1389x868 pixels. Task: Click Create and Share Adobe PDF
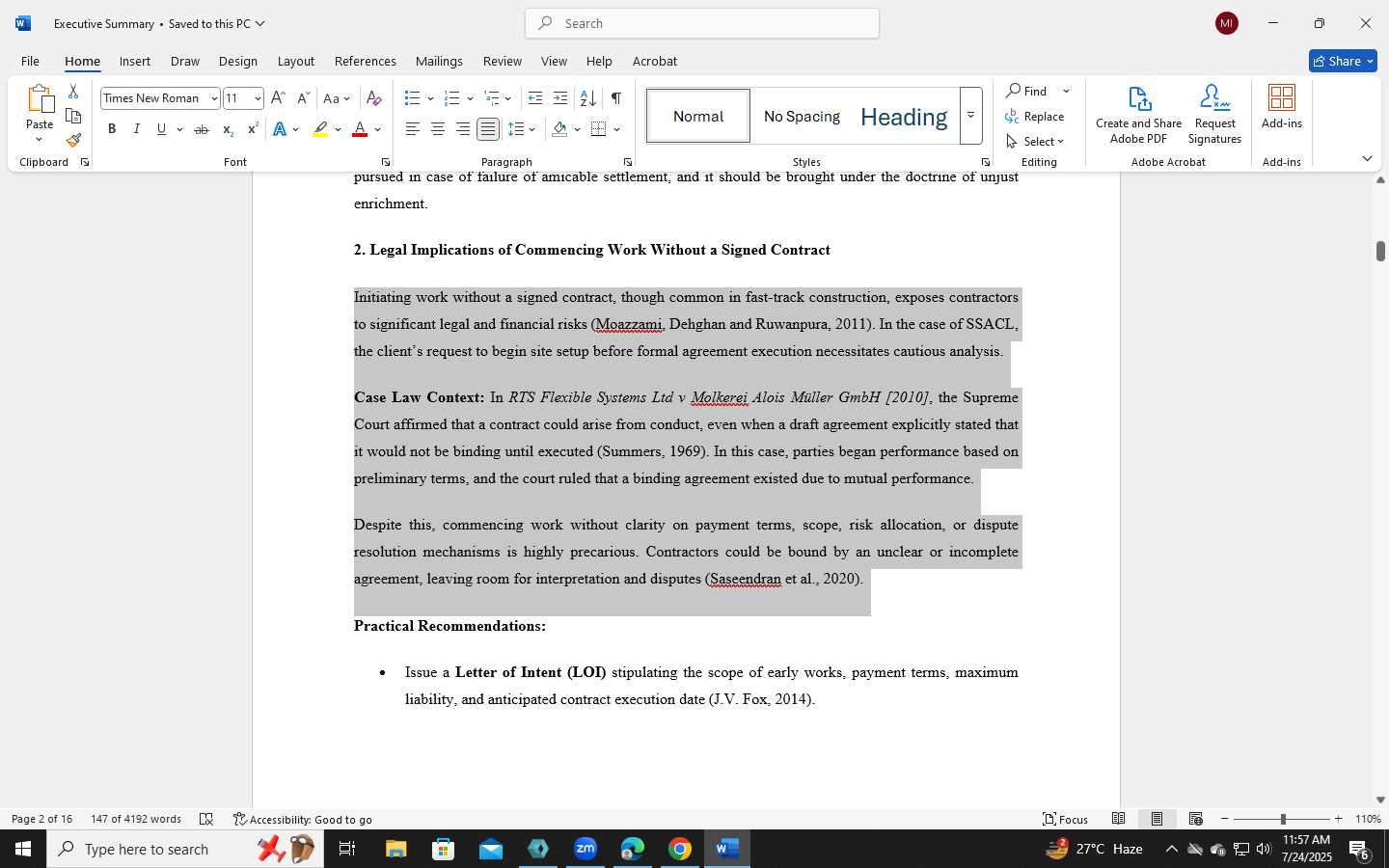click(1139, 114)
